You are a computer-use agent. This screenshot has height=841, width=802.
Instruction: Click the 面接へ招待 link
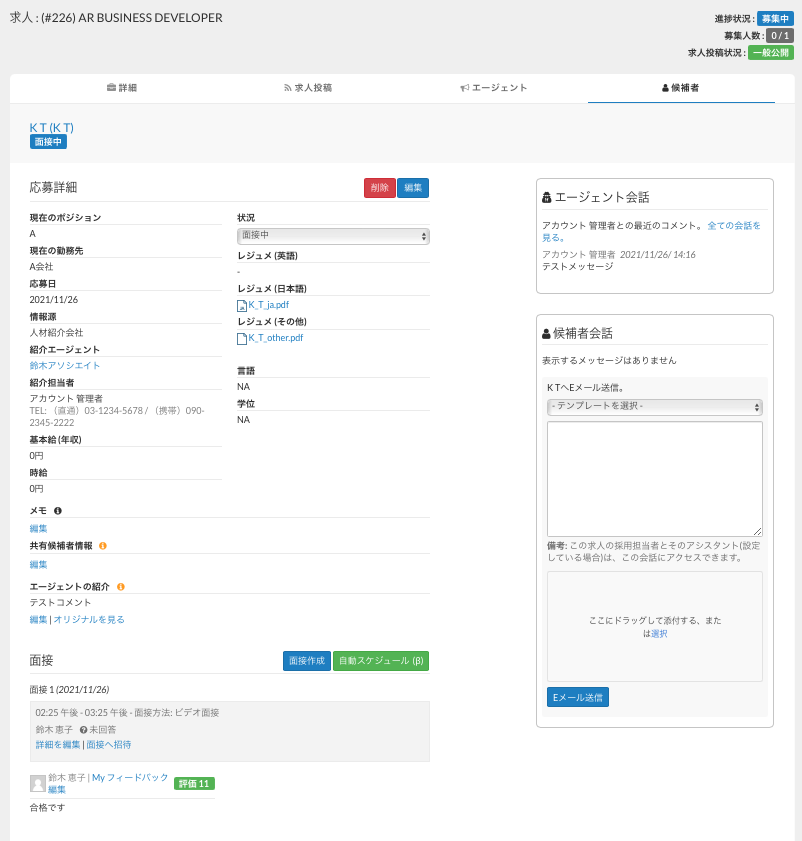109,745
